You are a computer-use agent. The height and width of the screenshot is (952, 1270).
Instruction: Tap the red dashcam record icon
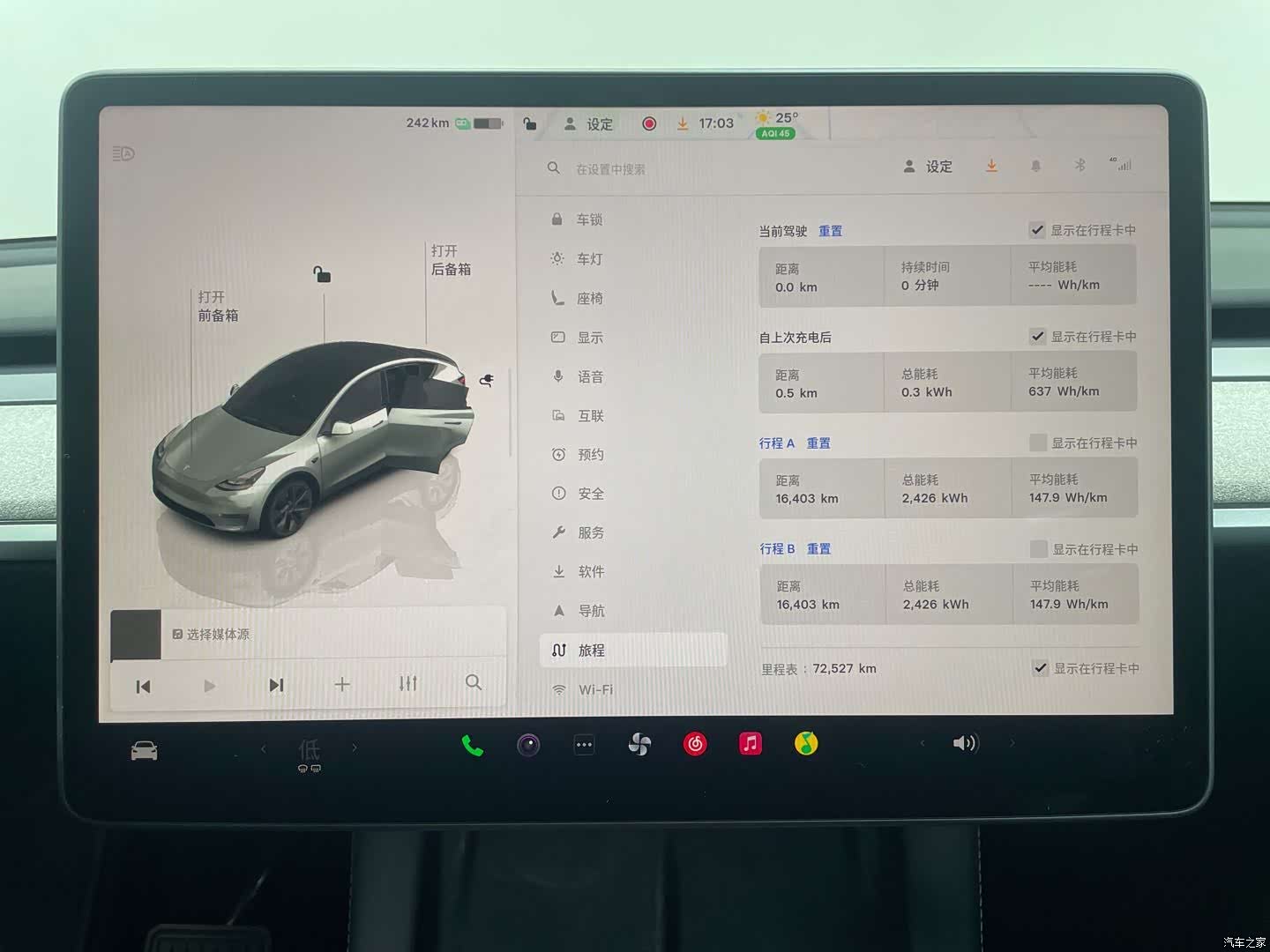click(x=649, y=123)
